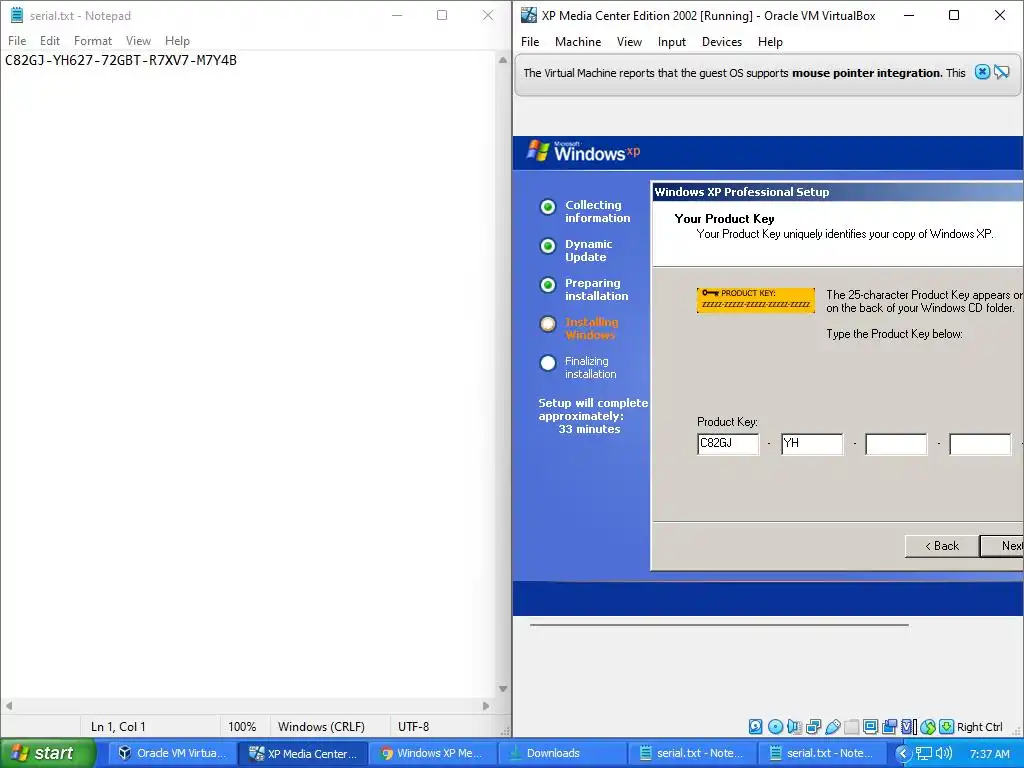The height and width of the screenshot is (768, 1024).
Task: Open Notepad Help menu
Action: click(x=177, y=40)
